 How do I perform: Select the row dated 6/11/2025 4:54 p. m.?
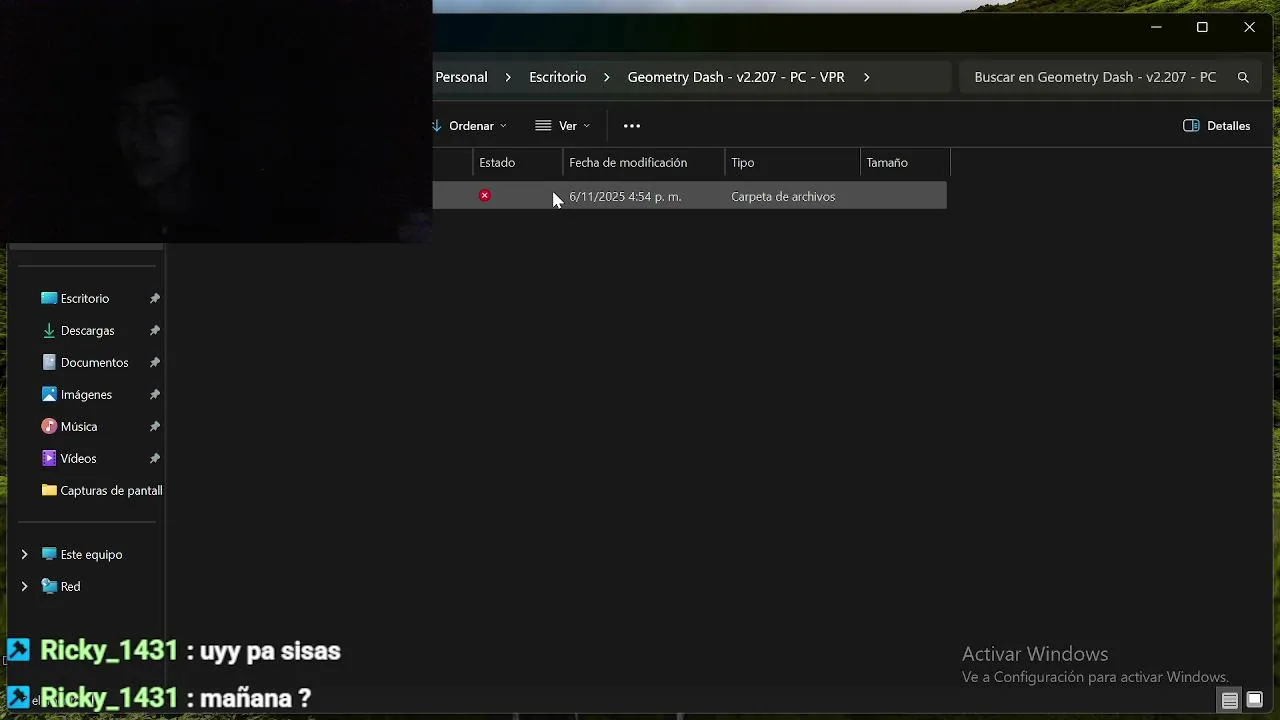click(690, 196)
